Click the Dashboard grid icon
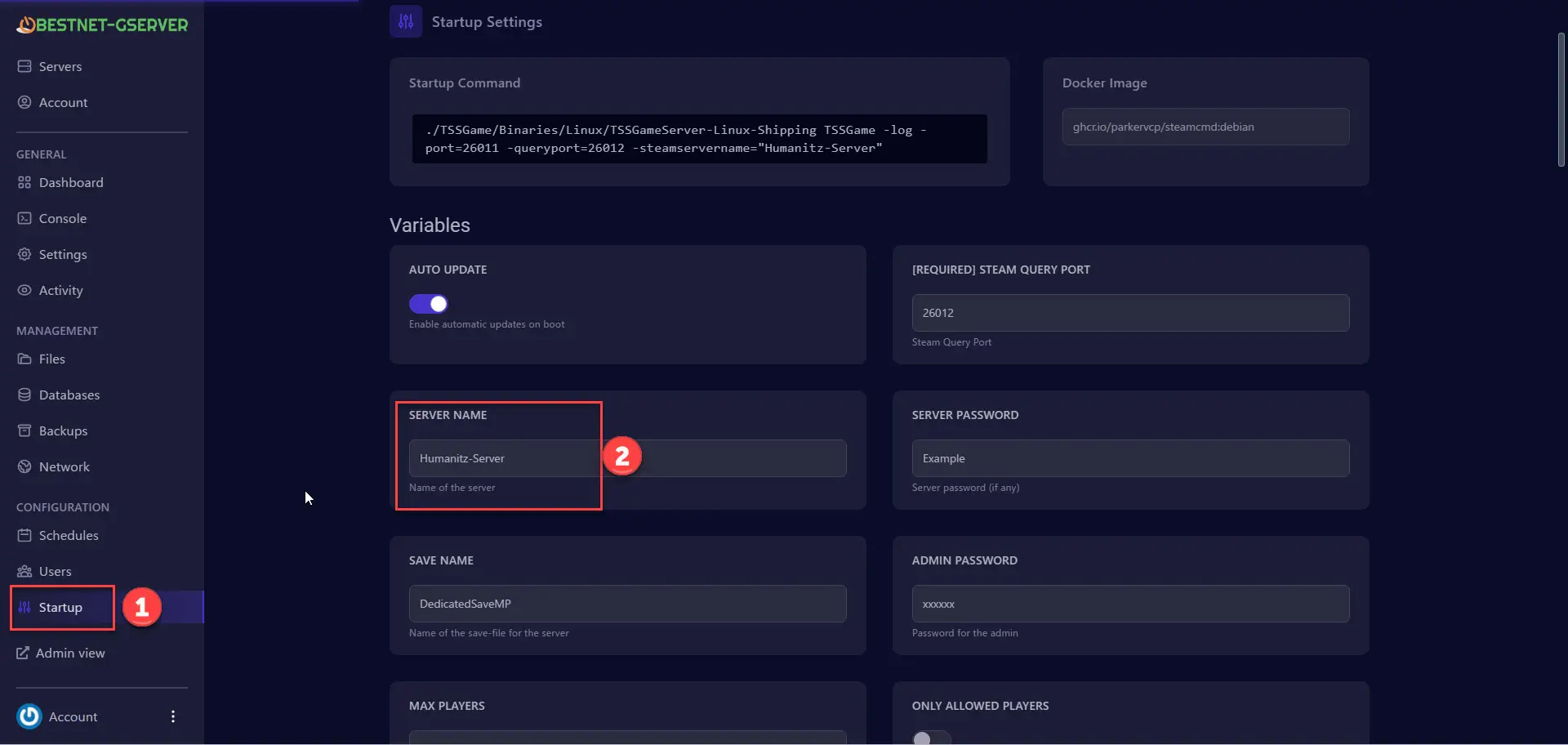The height and width of the screenshot is (745, 1568). click(24, 182)
